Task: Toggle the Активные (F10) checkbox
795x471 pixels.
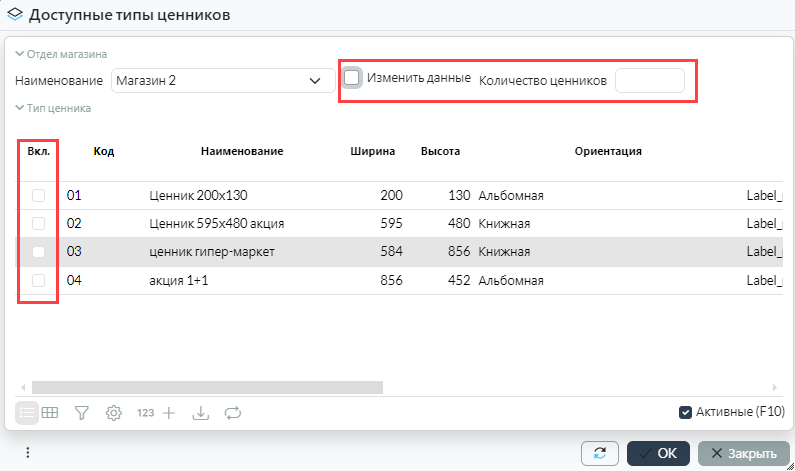Action: [685, 411]
